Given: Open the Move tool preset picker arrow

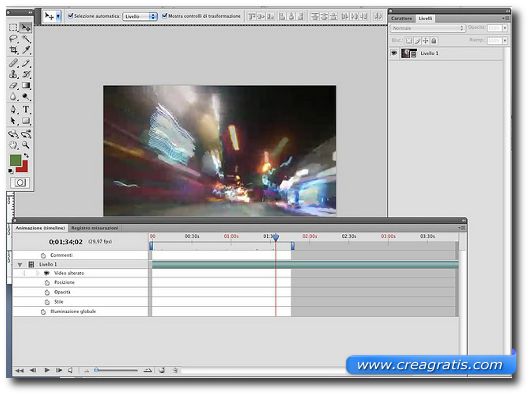Looking at the screenshot, I should 58,16.
